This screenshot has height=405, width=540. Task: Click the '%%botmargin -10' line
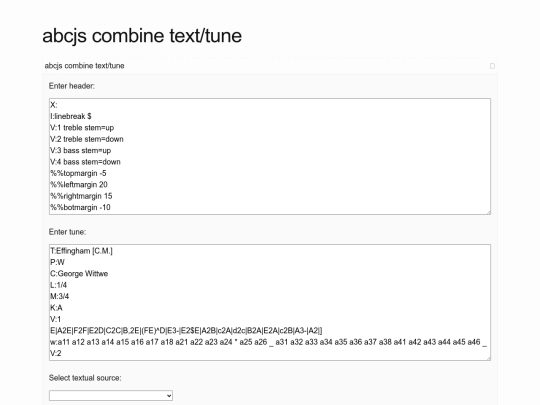pyautogui.click(x=80, y=207)
